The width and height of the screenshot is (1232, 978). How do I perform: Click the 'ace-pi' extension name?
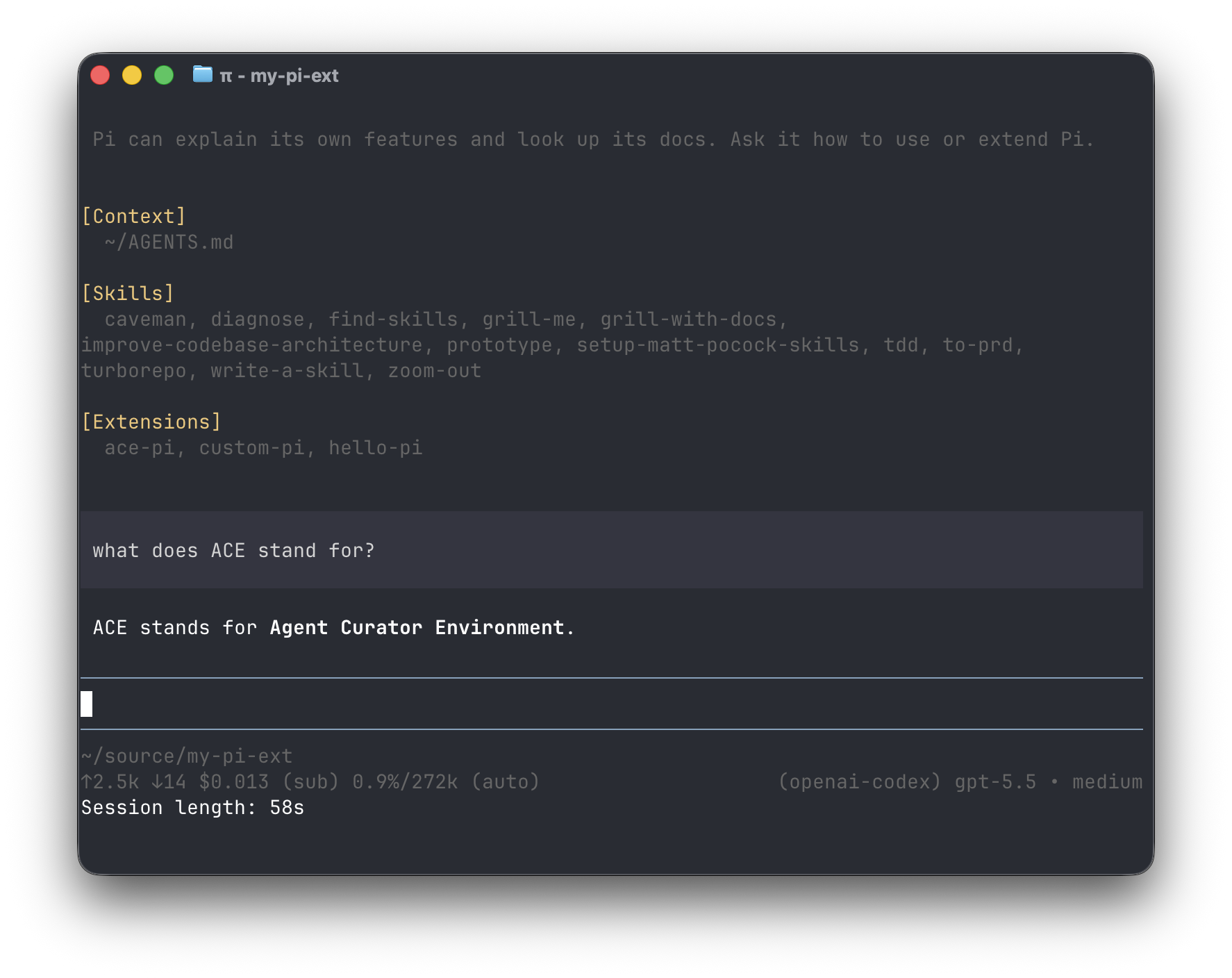[140, 448]
